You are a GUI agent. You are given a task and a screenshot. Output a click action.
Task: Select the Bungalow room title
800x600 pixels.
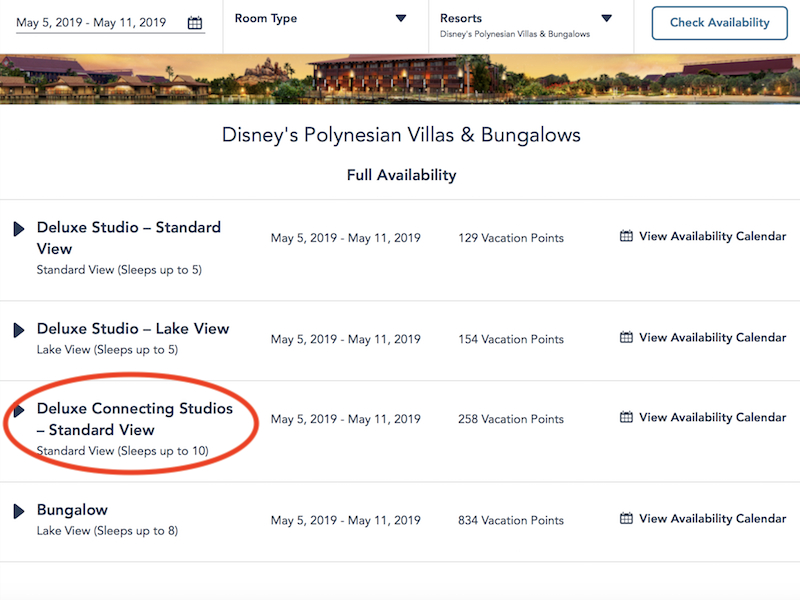(x=72, y=510)
